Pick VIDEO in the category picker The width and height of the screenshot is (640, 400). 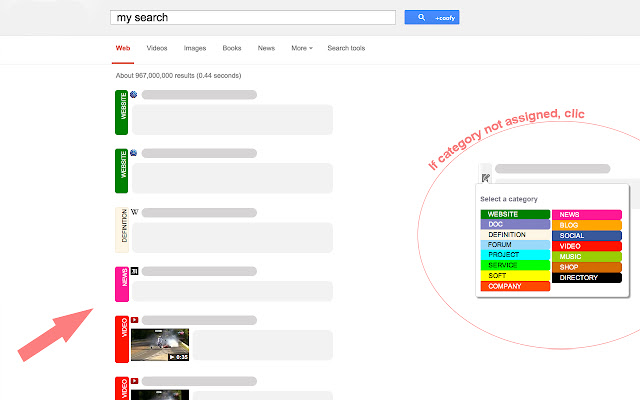(x=587, y=246)
